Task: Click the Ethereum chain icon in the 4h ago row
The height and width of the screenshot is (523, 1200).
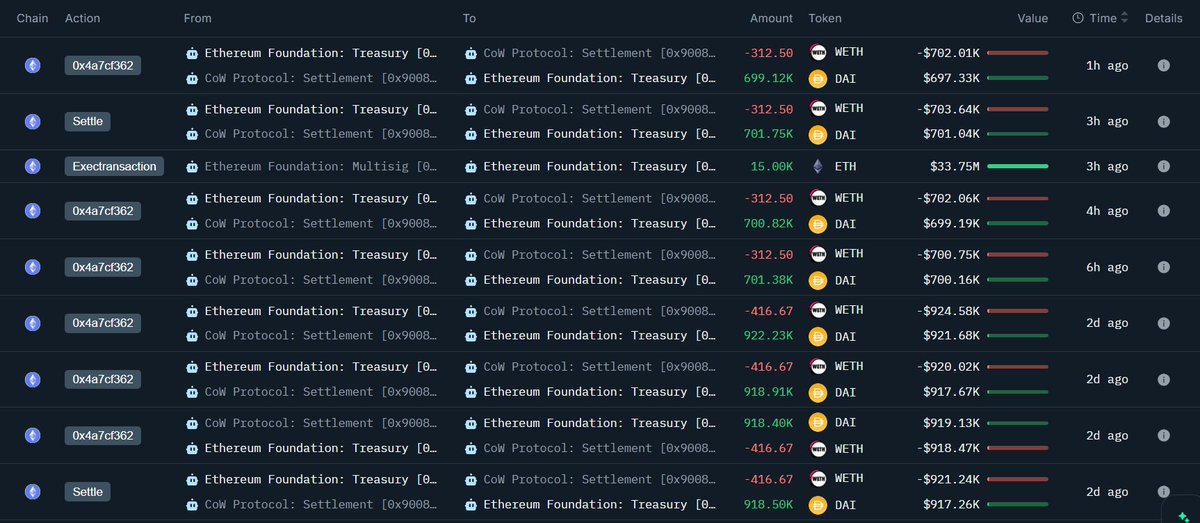Action: 33,211
